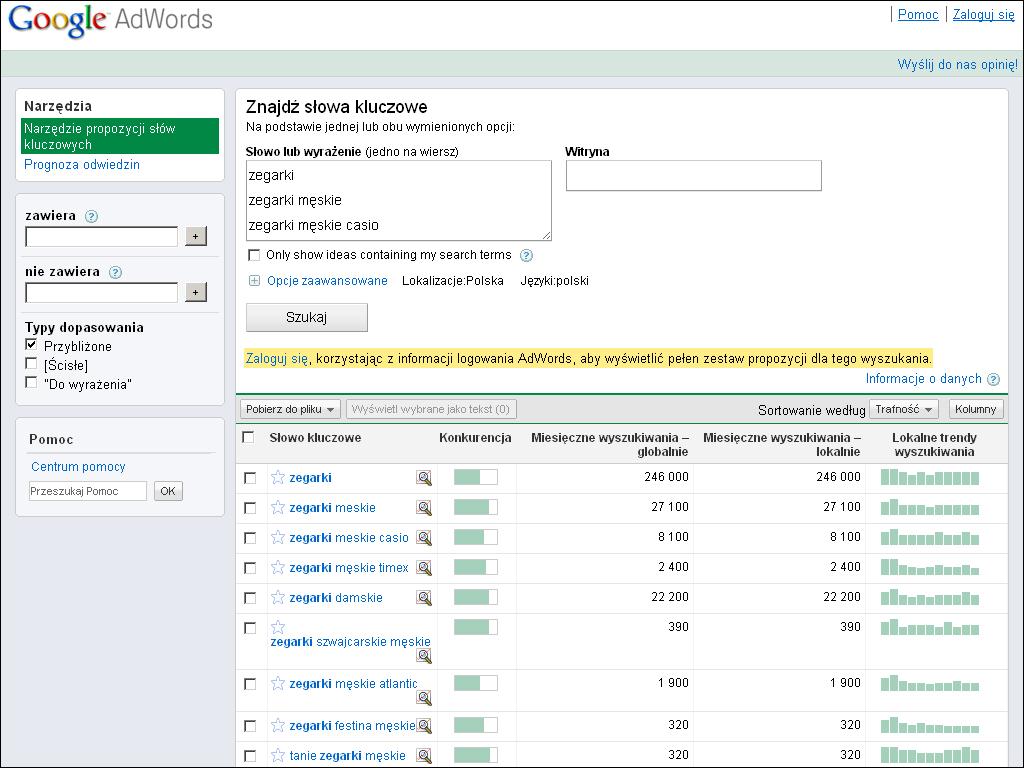This screenshot has width=1024, height=768.
Task: Star the 'tanie zegarki męskie' keyword
Action: point(278,756)
